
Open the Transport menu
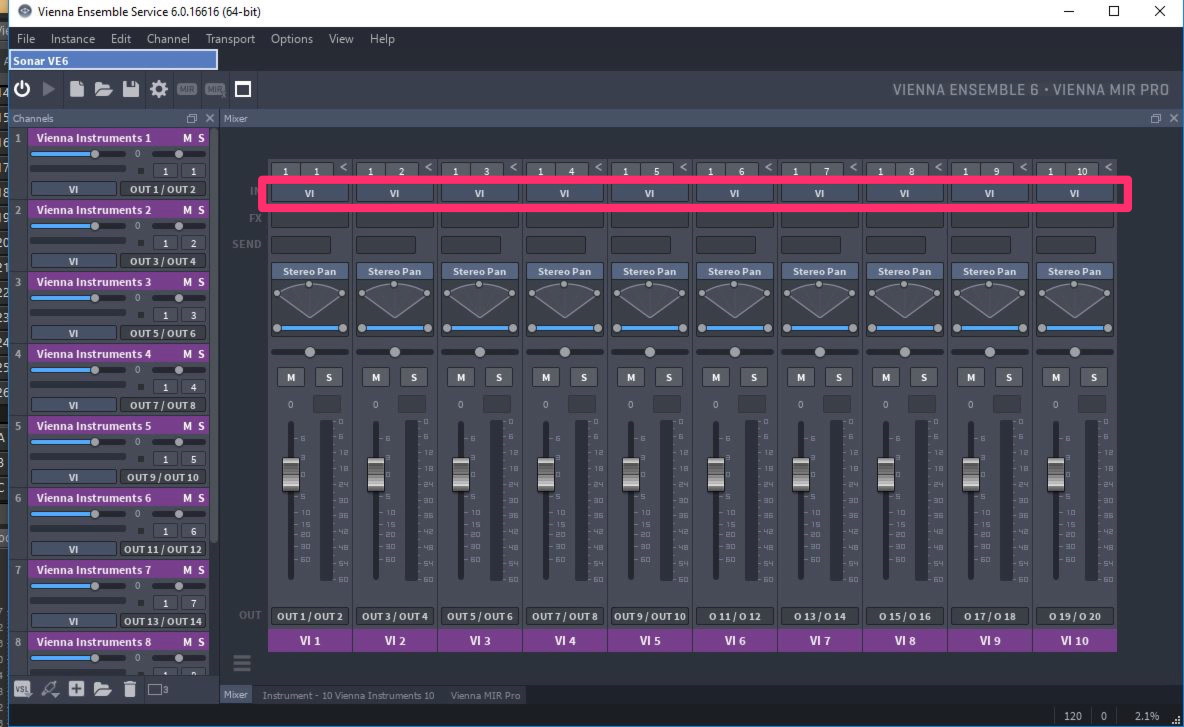[x=230, y=39]
